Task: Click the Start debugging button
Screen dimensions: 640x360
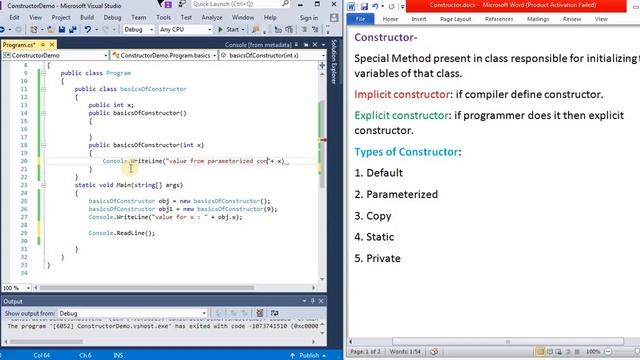Action: (x=229, y=29)
